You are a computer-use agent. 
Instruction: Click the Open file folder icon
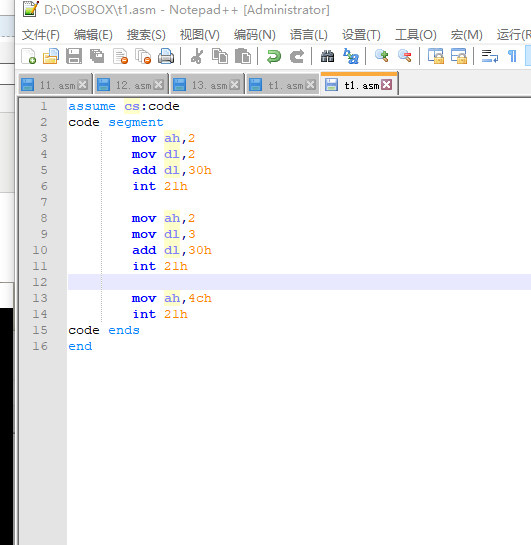(x=51, y=56)
